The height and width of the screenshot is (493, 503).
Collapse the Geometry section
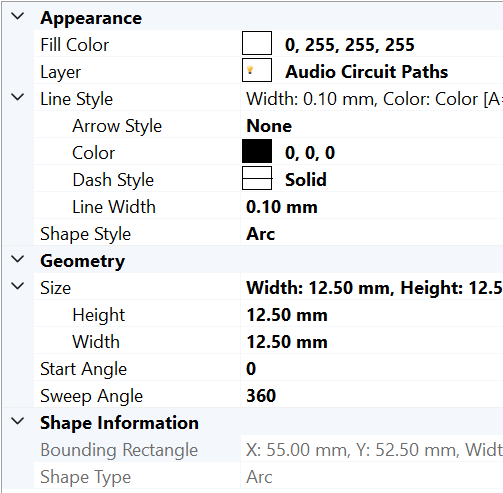coord(17,259)
